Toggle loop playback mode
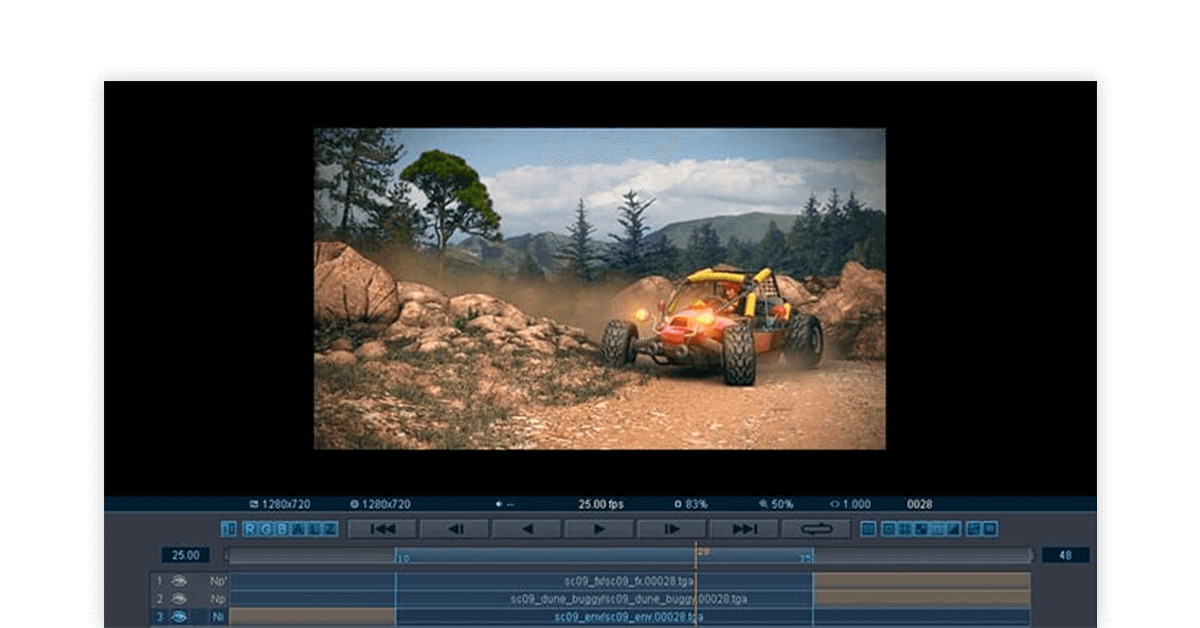The height and width of the screenshot is (628, 1200). 816,529
